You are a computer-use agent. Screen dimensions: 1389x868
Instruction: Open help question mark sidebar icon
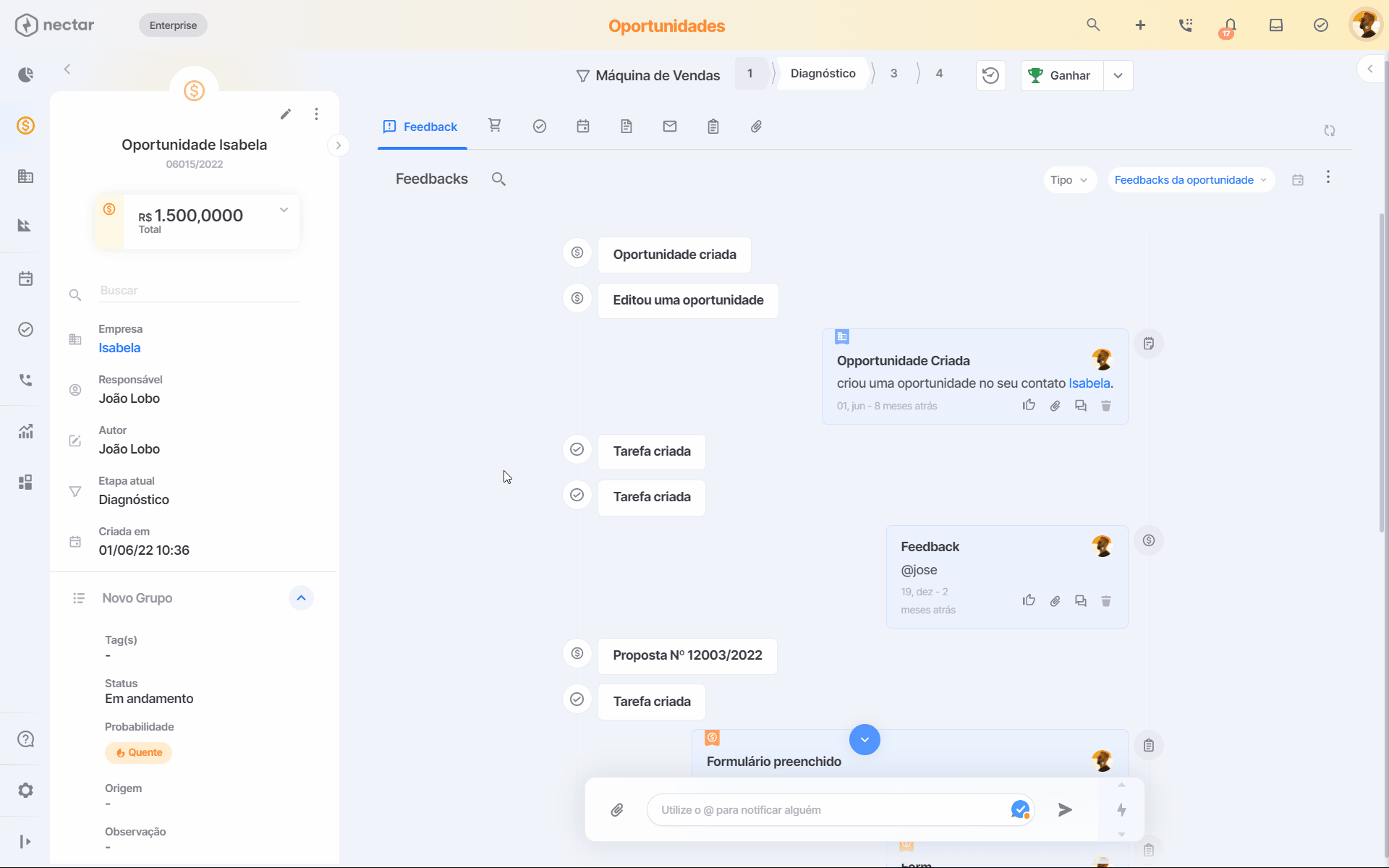pyautogui.click(x=25, y=739)
